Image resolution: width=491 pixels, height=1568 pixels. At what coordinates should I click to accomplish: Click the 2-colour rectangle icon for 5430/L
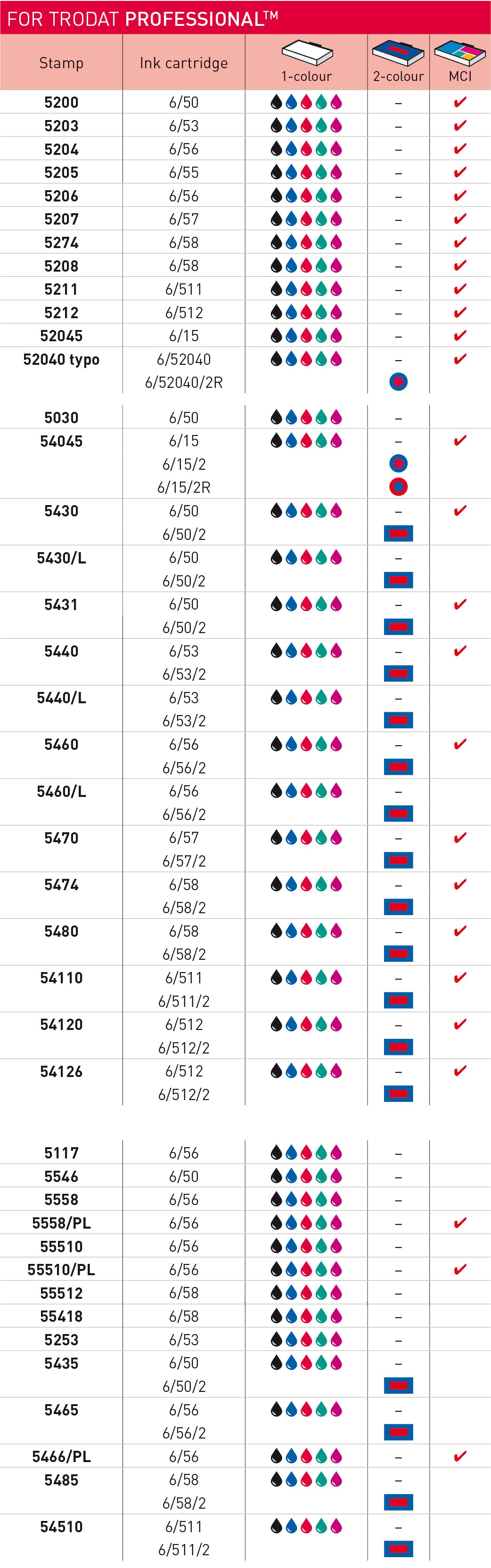click(398, 580)
